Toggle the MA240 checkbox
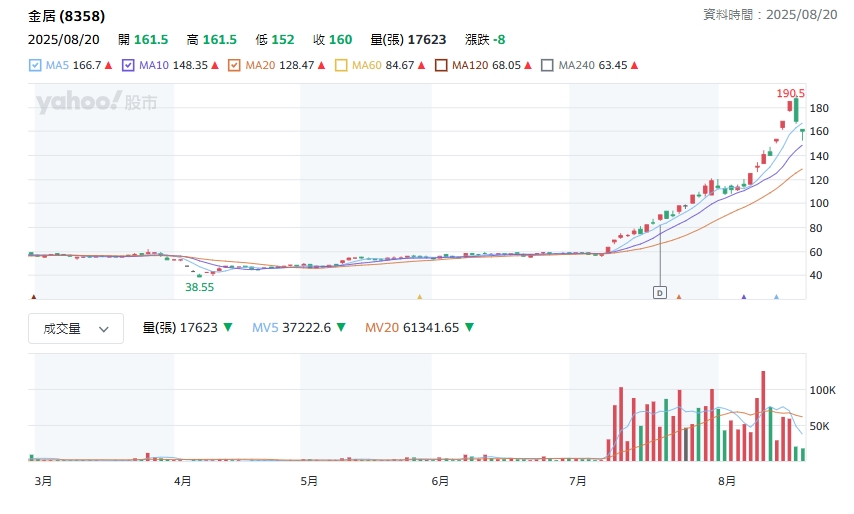This screenshot has width=854, height=514. tap(547, 65)
